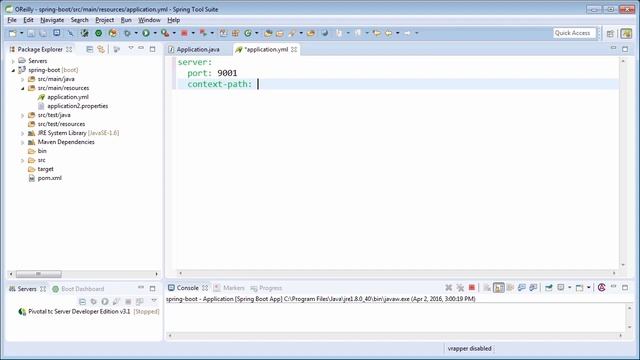This screenshot has width=640, height=360.
Task: Open the Navigate menu
Action: tap(52, 20)
